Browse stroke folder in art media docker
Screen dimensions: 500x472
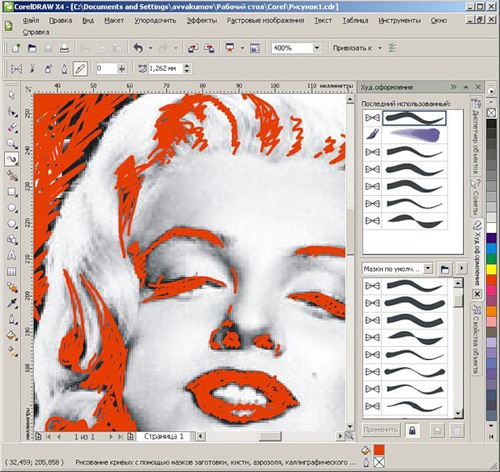click(x=444, y=269)
